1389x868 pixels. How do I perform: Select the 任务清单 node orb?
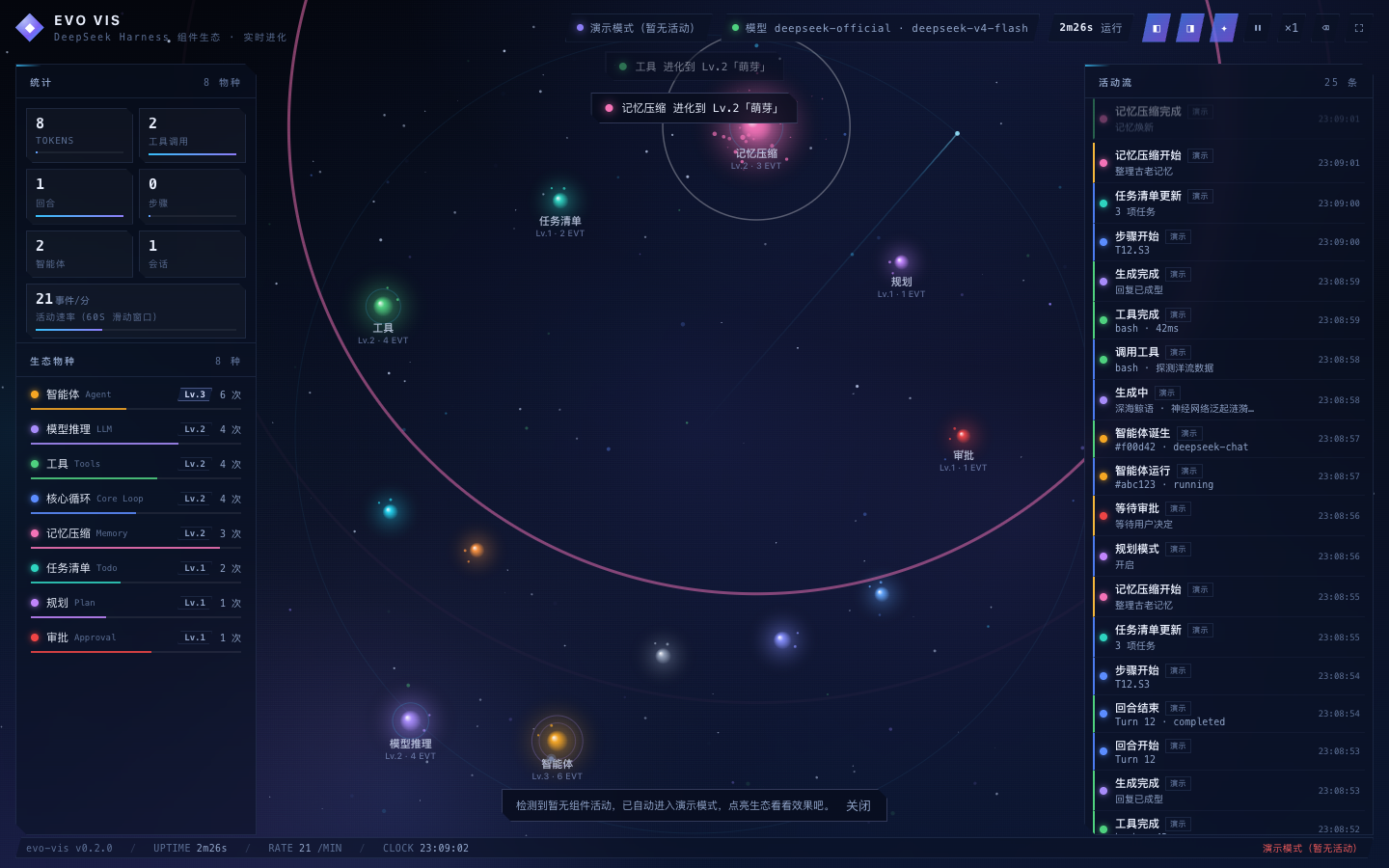pos(559,200)
